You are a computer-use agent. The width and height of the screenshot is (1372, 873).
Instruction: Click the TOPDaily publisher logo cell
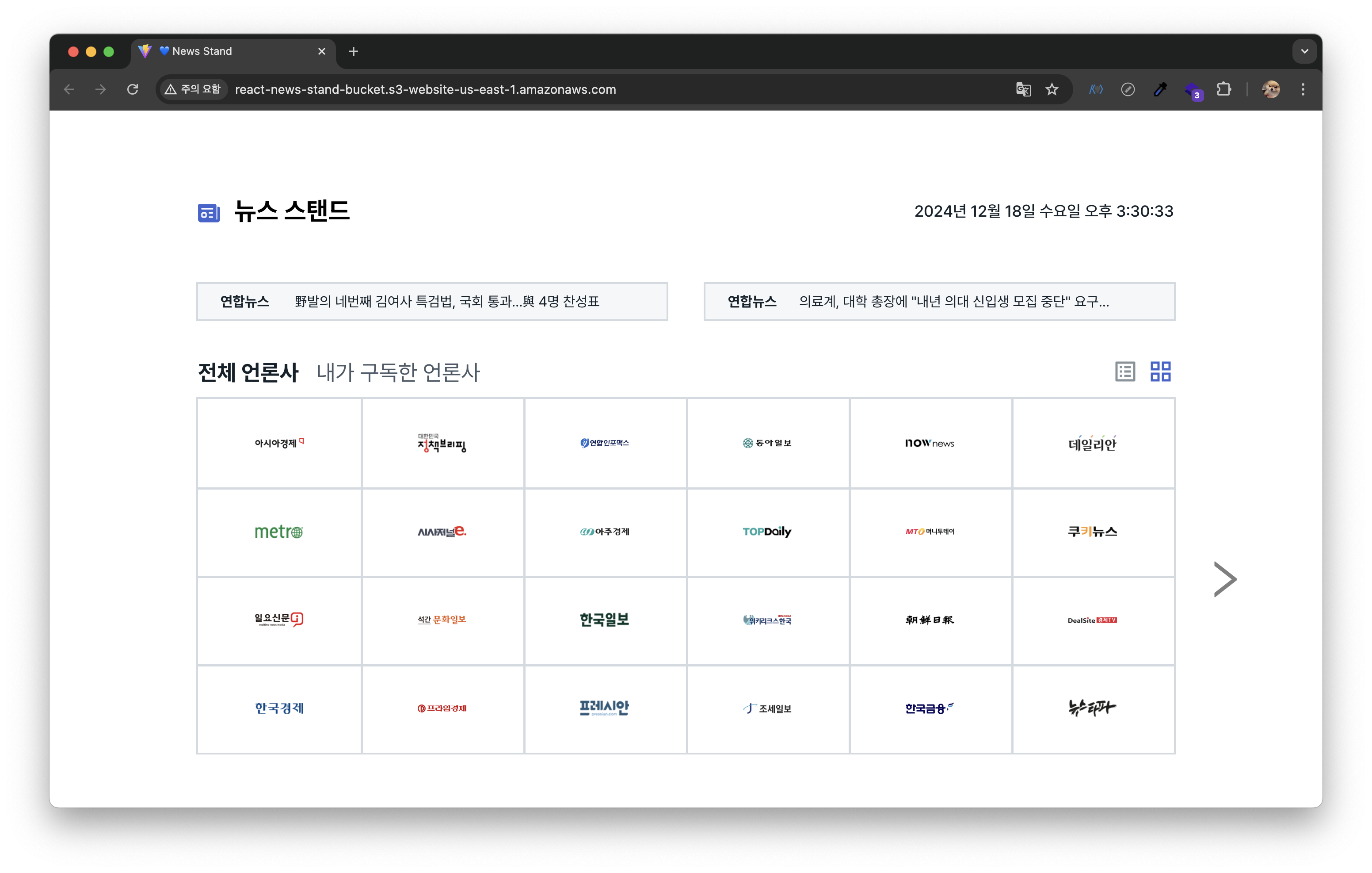(x=767, y=532)
